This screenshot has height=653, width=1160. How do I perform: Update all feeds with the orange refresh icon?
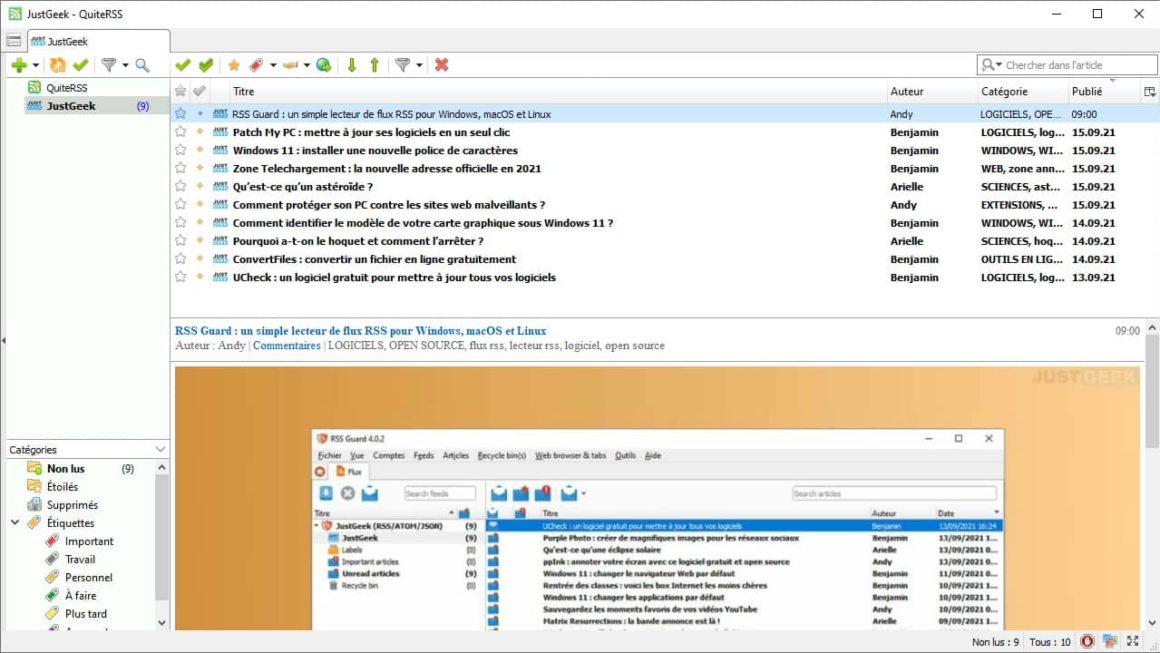[x=58, y=65]
